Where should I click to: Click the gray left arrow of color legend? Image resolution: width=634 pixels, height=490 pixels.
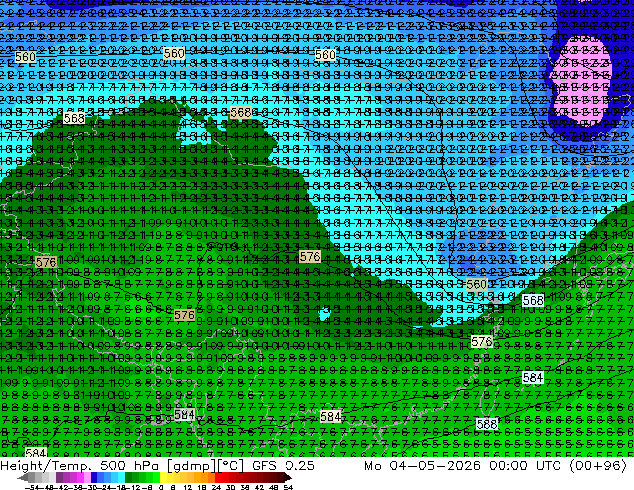(x=23, y=477)
